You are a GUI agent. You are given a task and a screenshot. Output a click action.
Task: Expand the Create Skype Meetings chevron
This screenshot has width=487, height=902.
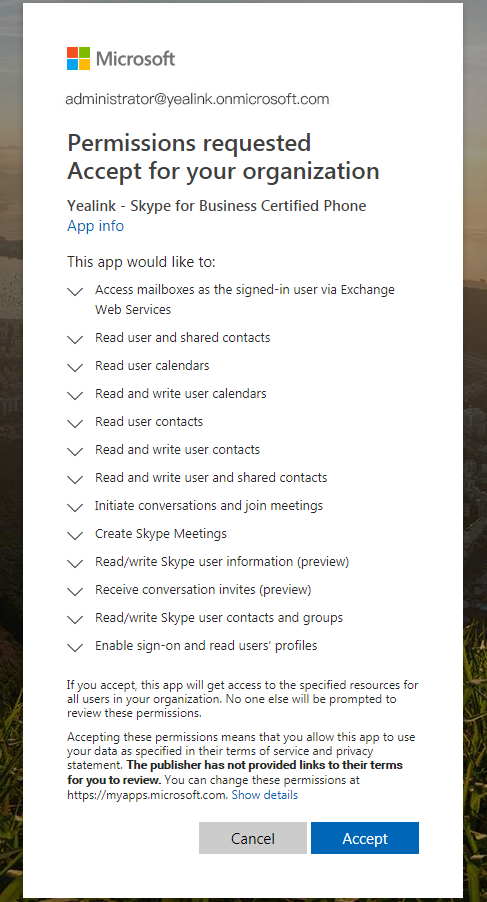(75, 536)
